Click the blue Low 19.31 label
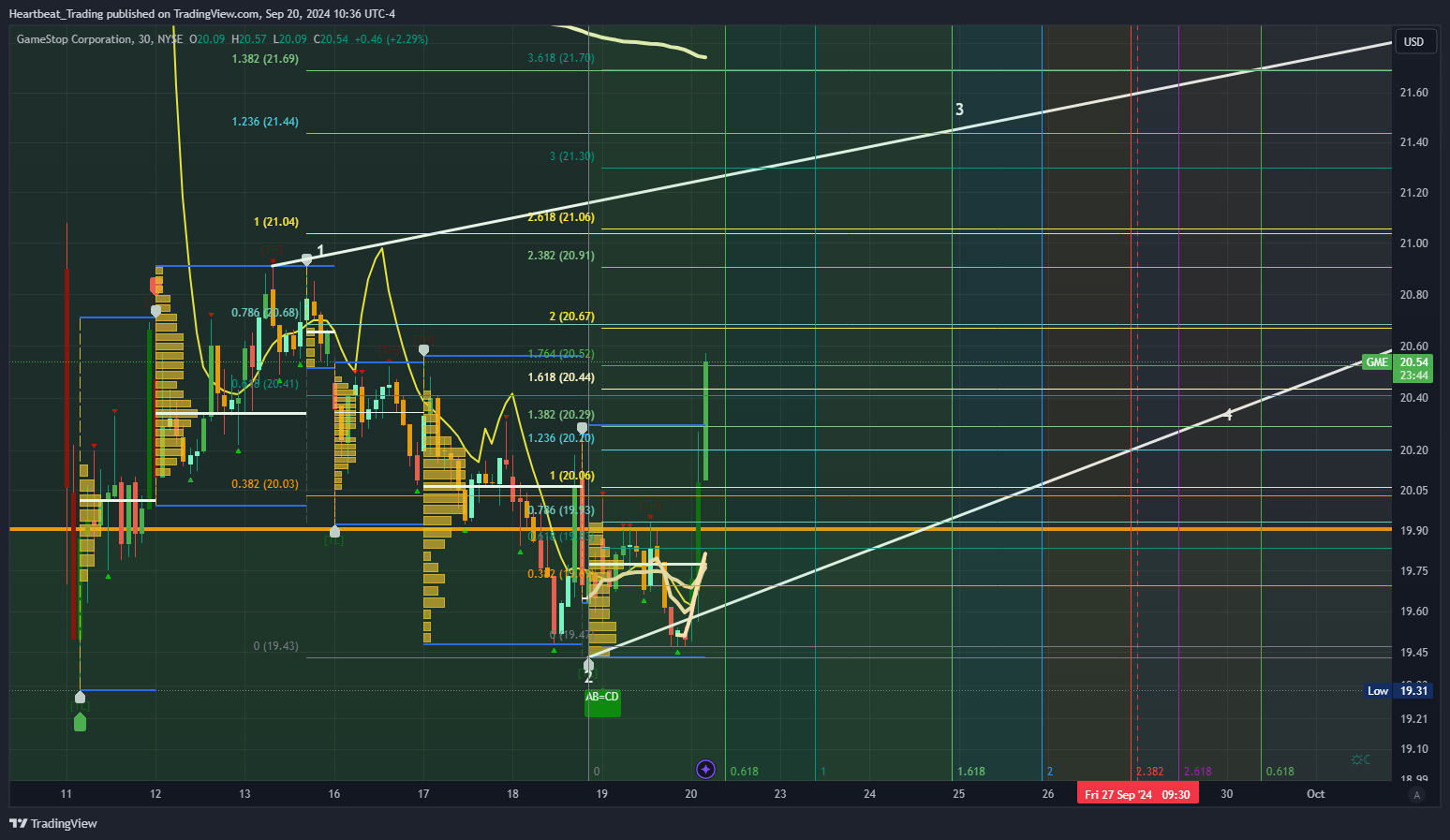The height and width of the screenshot is (840, 1450). 1398,691
